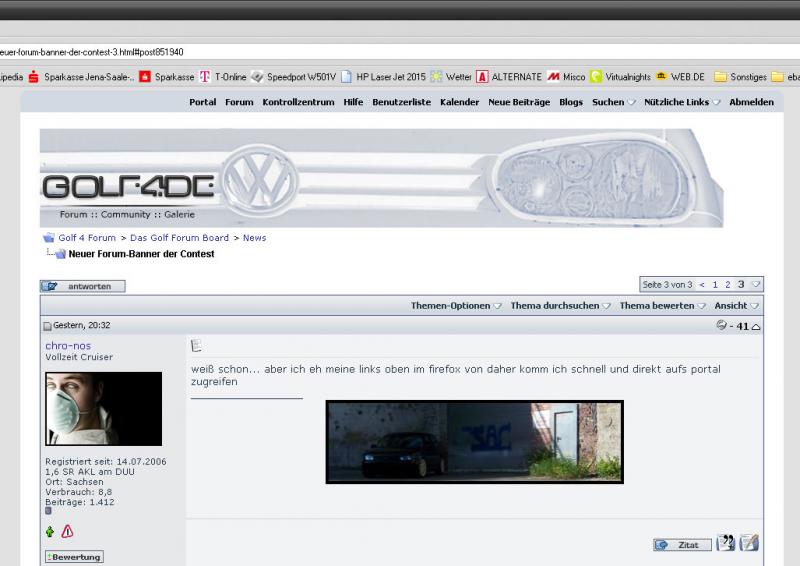Click the Golf 4 Forum breadcrumb home icon

point(48,238)
